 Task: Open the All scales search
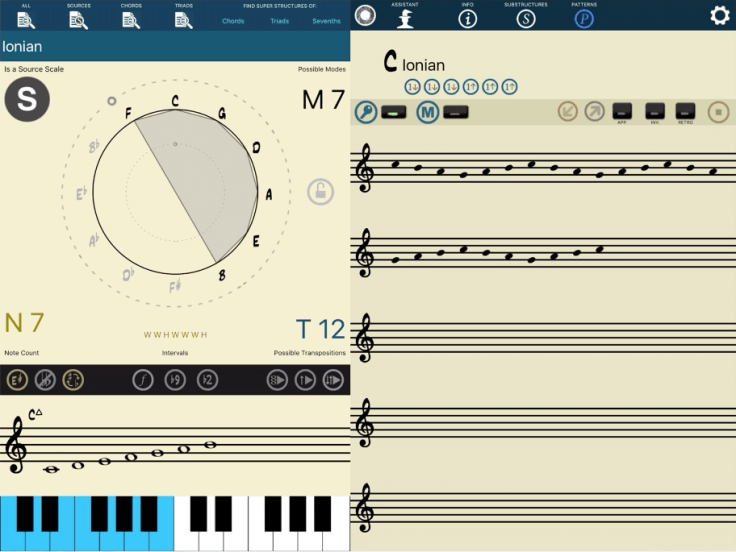click(x=26, y=18)
